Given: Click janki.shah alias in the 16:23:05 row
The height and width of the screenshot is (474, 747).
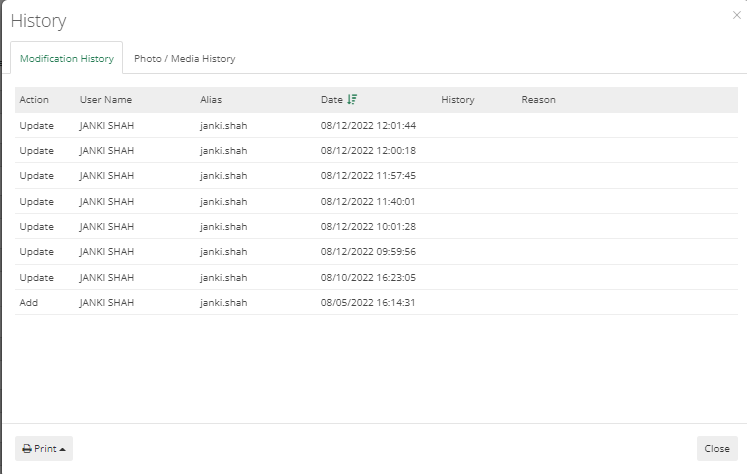Looking at the screenshot, I should (223, 277).
